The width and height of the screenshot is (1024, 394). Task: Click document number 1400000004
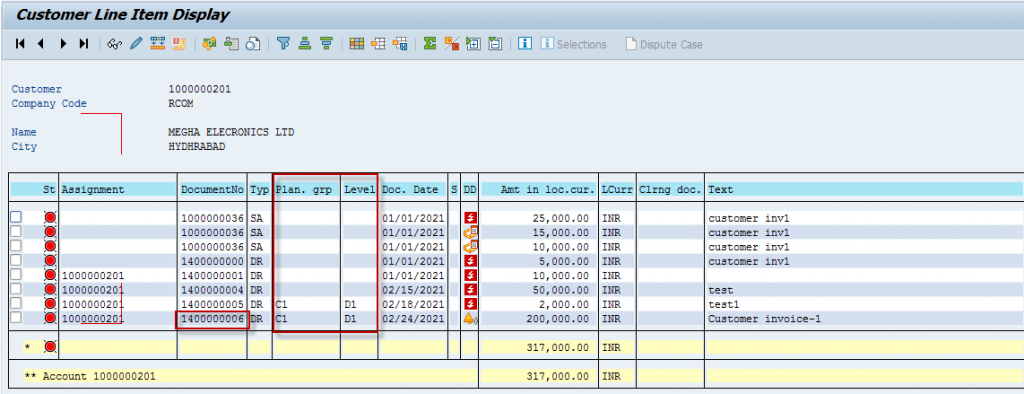[x=212, y=290]
